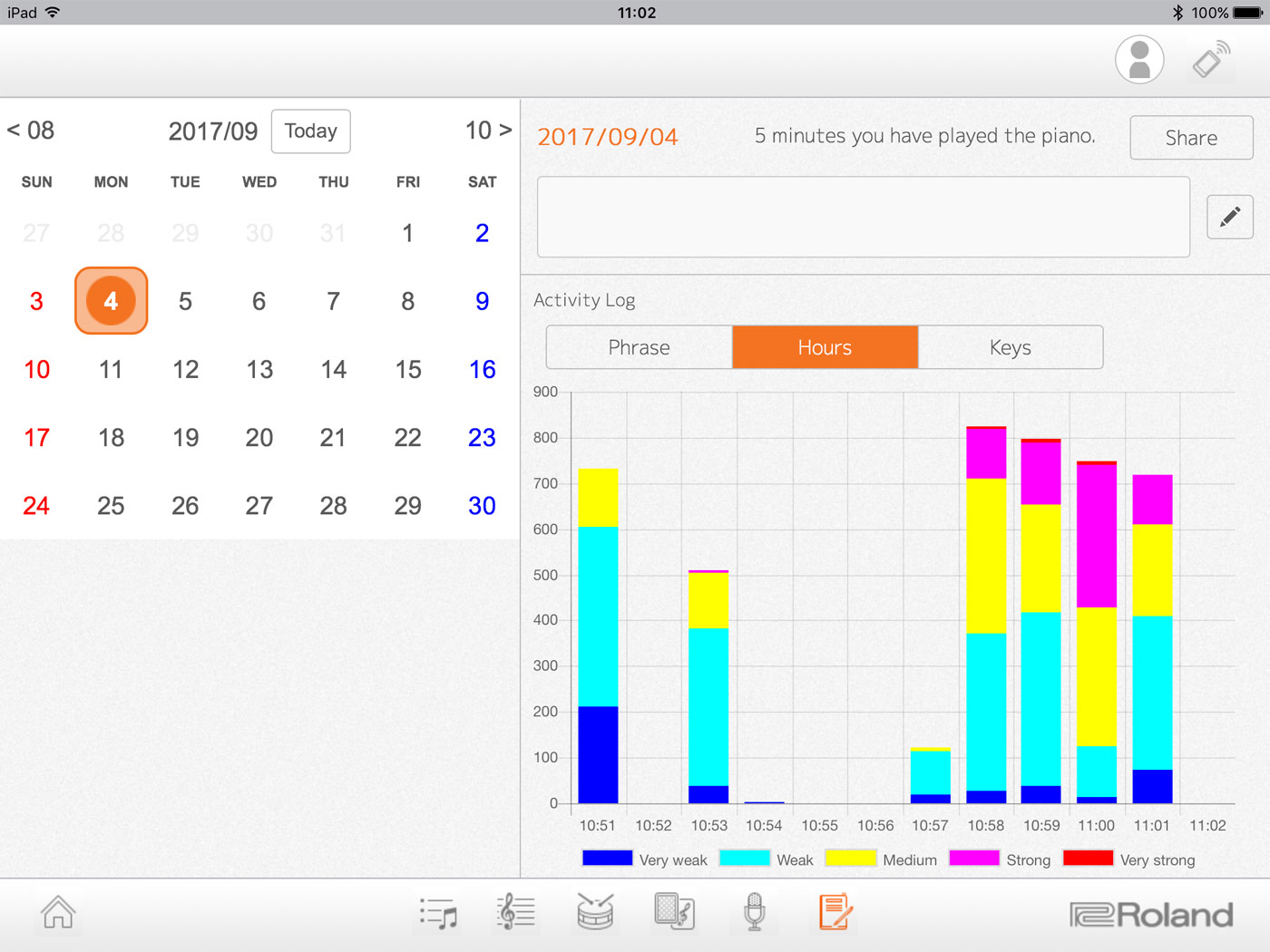The height and width of the screenshot is (952, 1270).
Task: Pick September 8 in the calendar
Action: pyautogui.click(x=408, y=301)
